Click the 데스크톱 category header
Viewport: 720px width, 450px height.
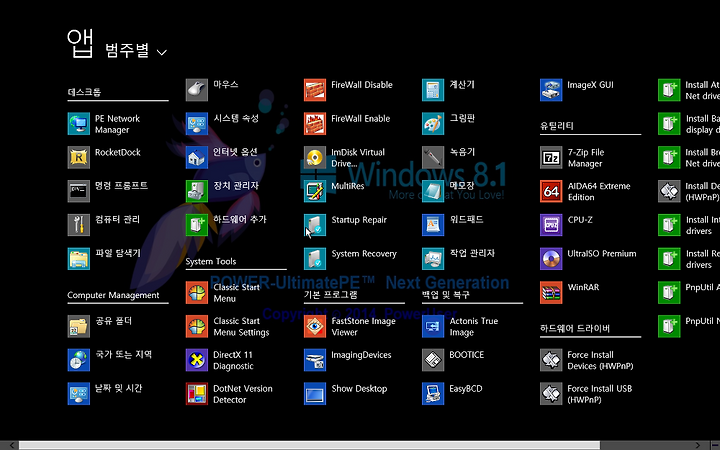click(84, 92)
